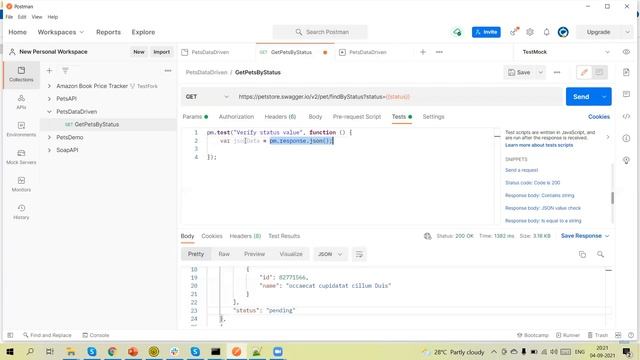Search within the response body
The image size is (640, 360).
[600, 254]
